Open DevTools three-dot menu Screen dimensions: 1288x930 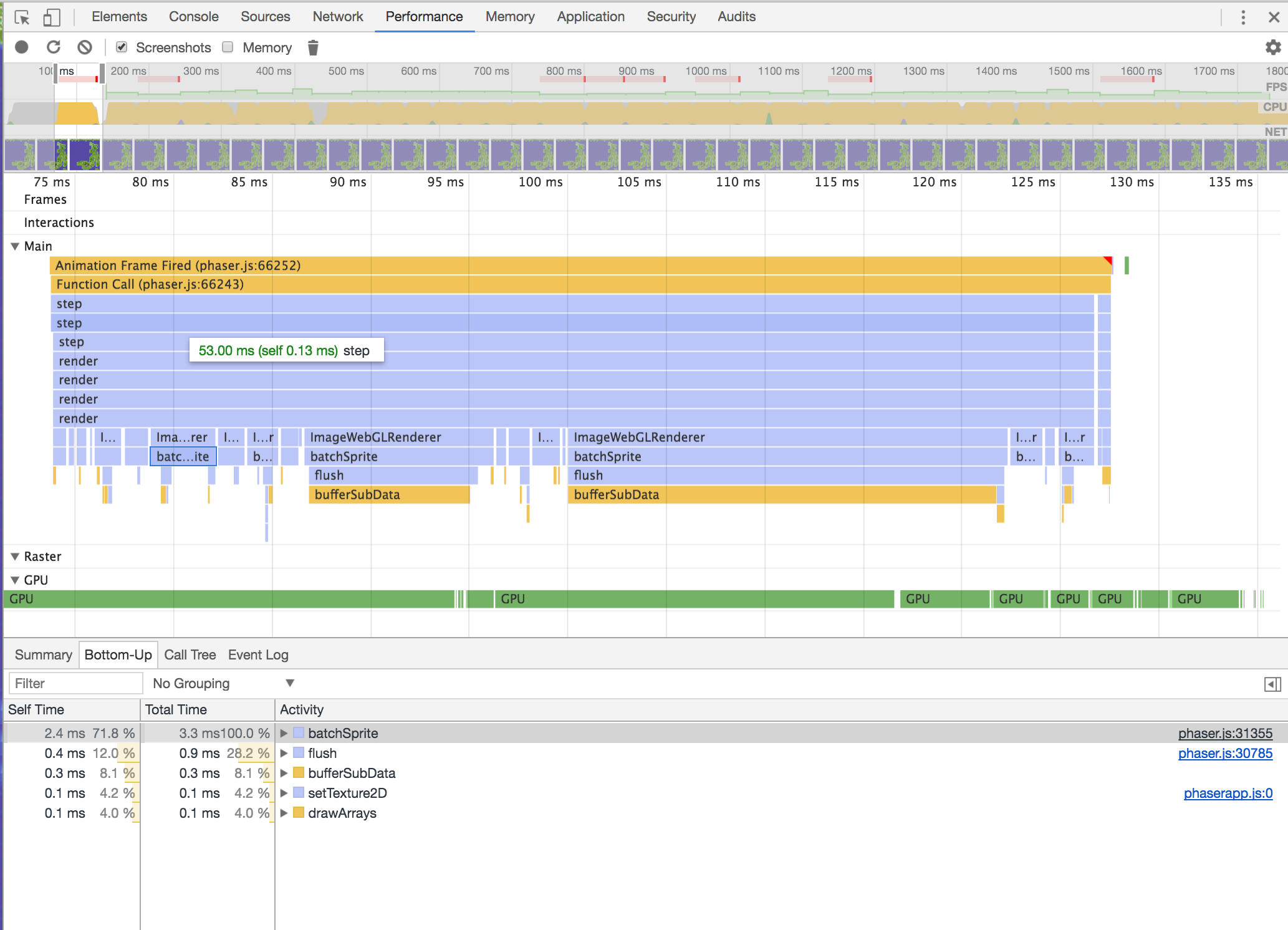click(x=1243, y=17)
